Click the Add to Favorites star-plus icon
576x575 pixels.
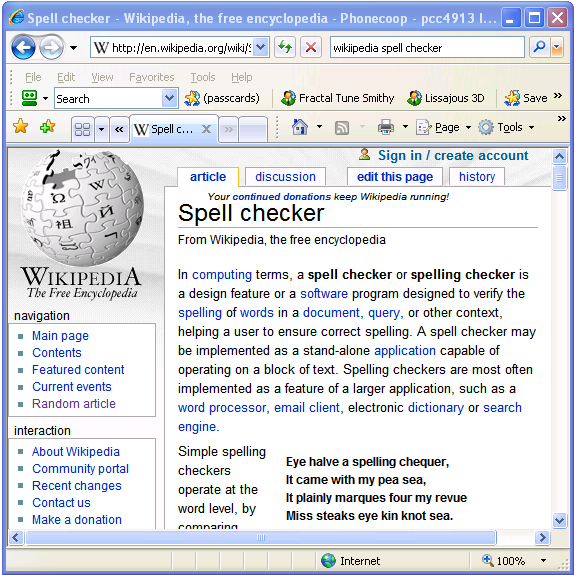click(47, 126)
